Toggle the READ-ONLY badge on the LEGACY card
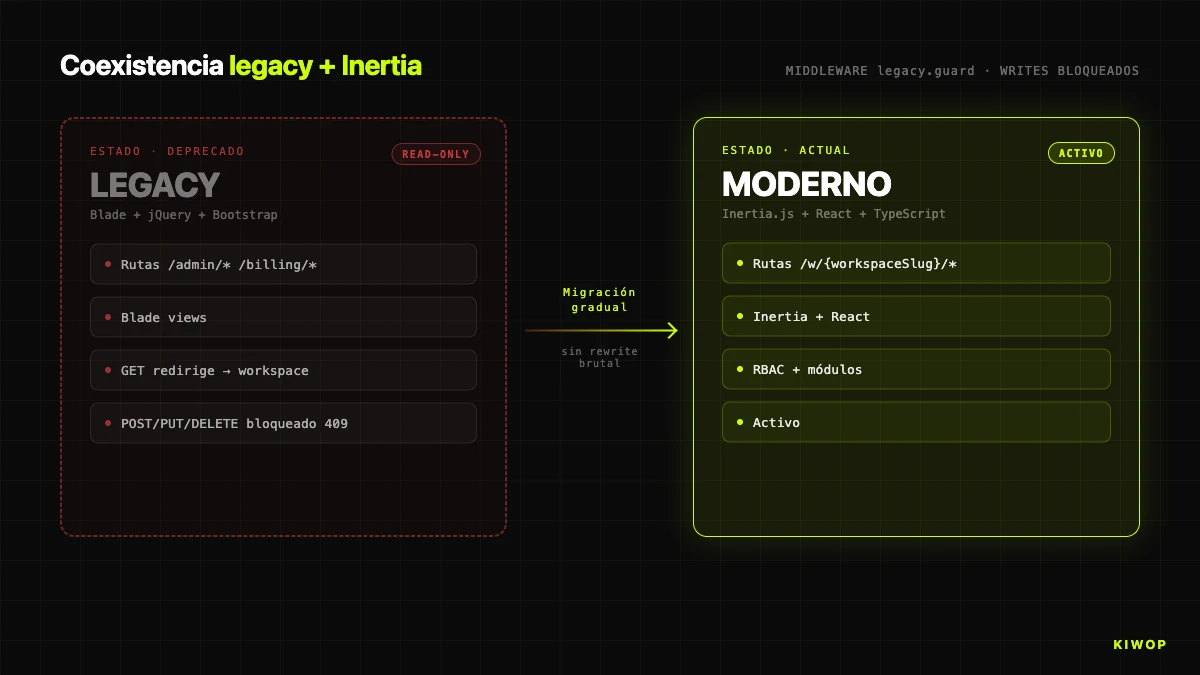1200x675 pixels. 436,154
